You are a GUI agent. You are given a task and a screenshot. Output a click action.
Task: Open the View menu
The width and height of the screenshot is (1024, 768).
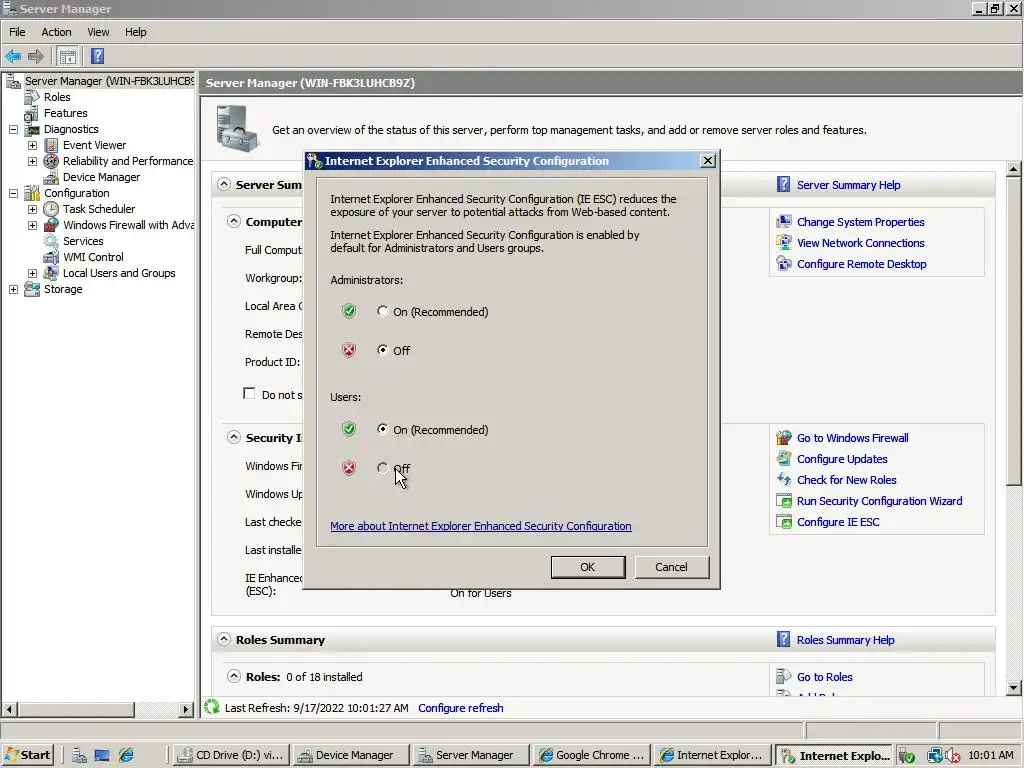[98, 32]
